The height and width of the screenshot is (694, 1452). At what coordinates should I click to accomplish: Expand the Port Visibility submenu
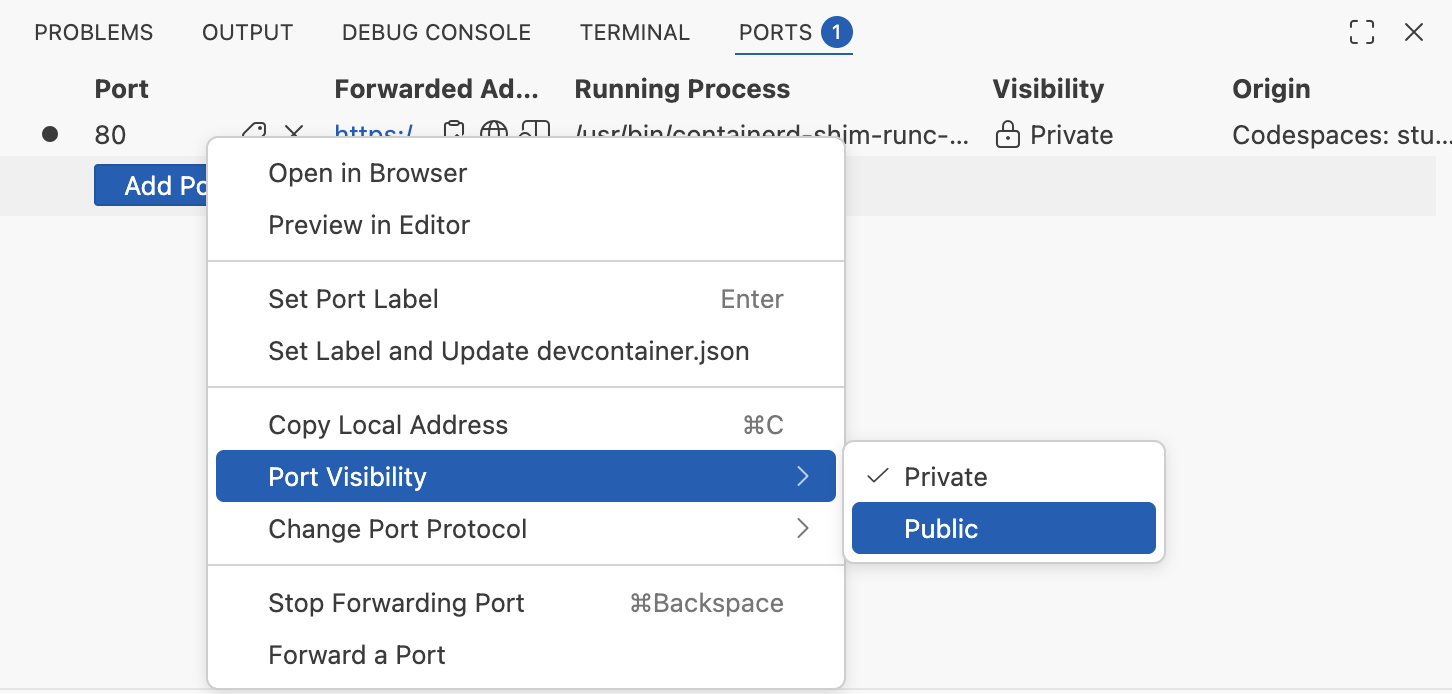pyautogui.click(x=525, y=477)
